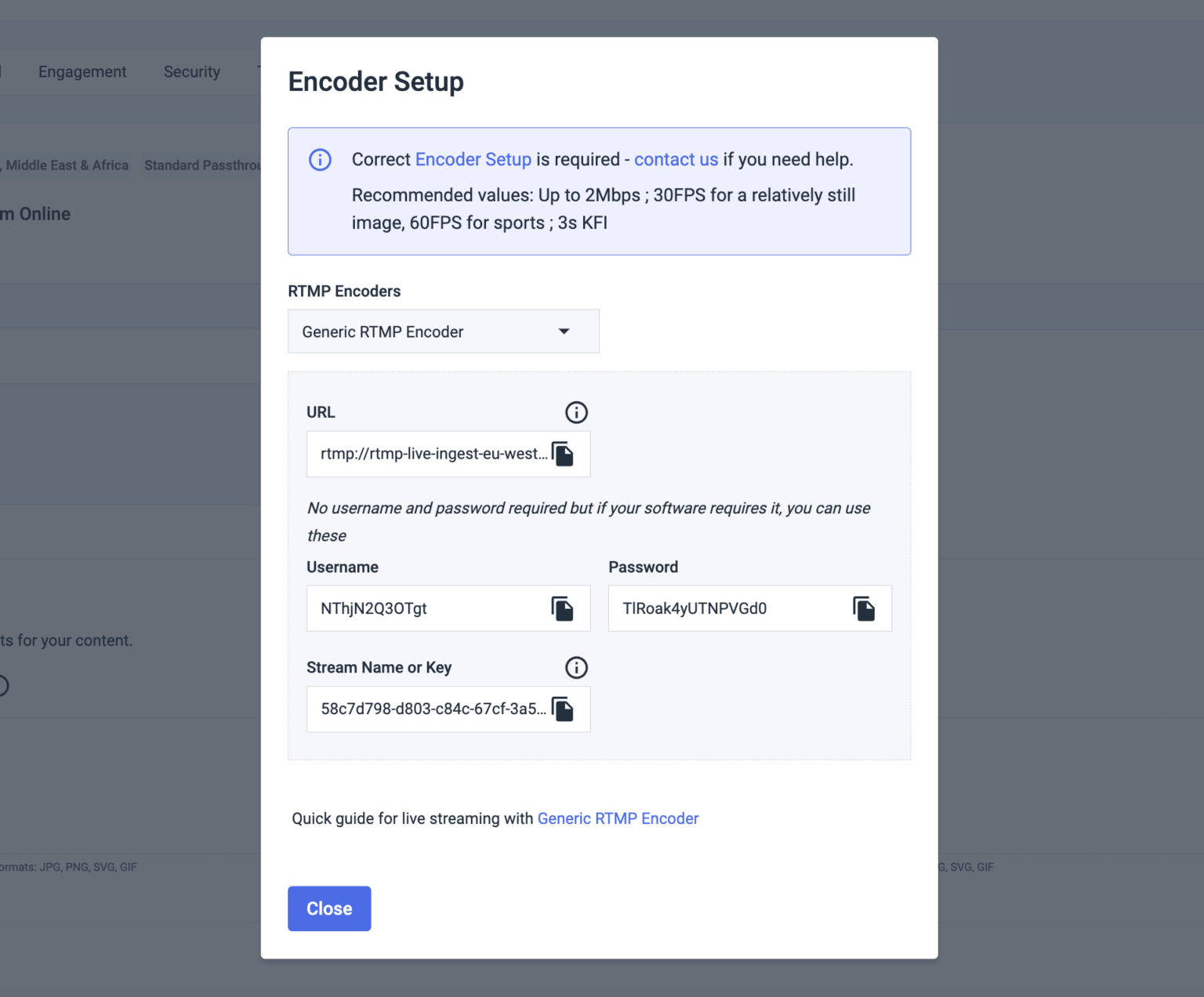Click the copy icon inside the URL field
This screenshot has height=997, width=1204.
564,453
